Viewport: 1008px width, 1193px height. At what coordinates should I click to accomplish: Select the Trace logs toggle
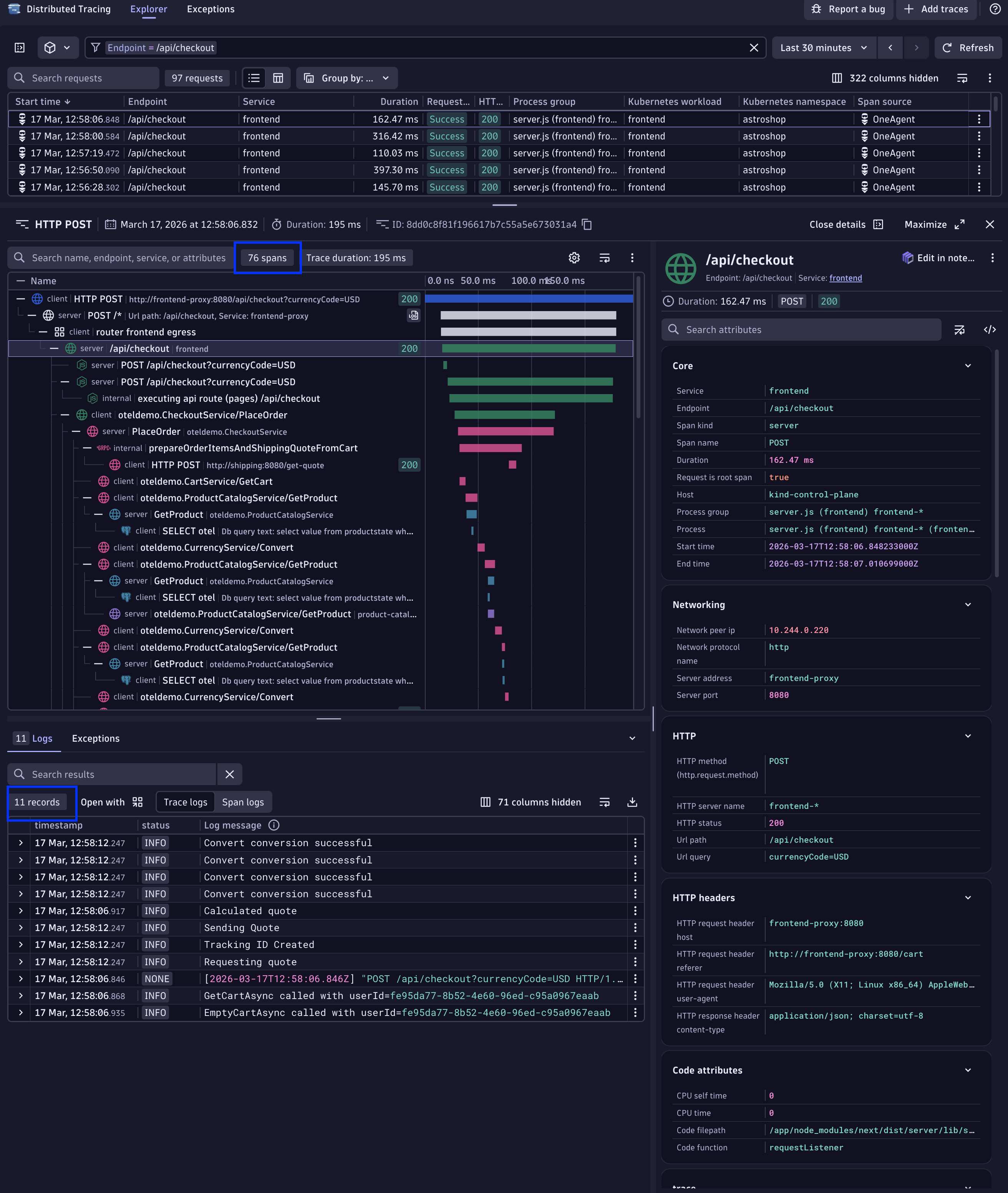[x=185, y=802]
